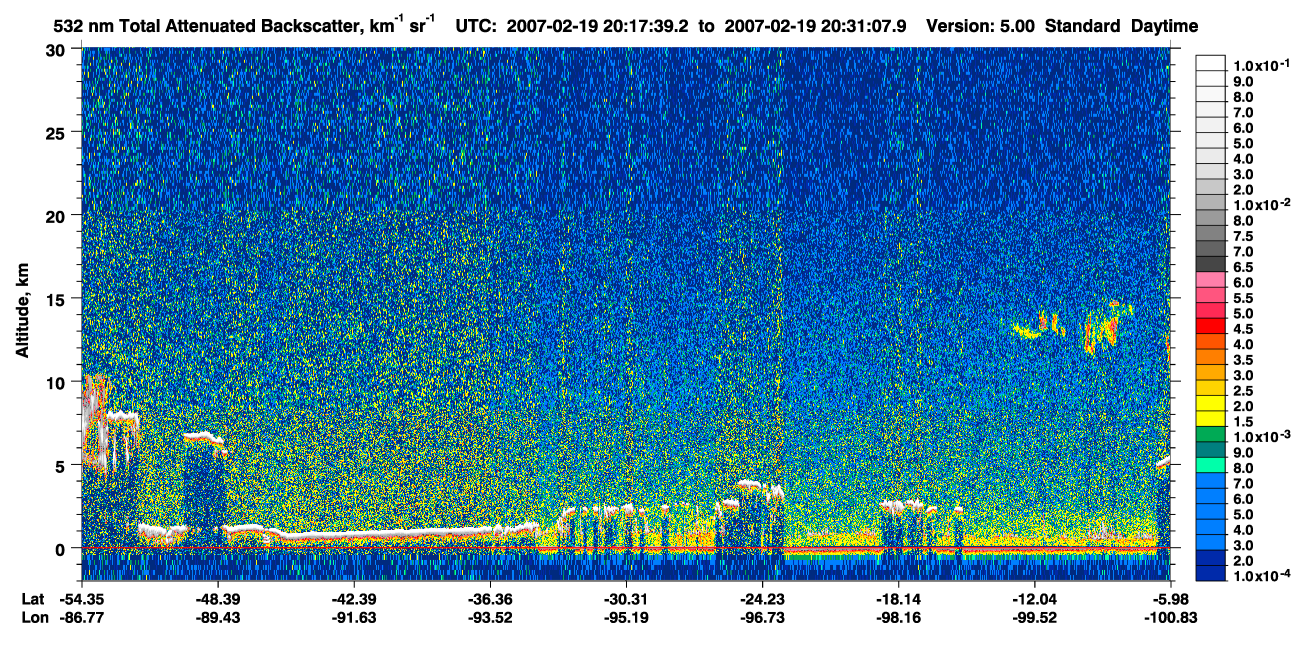
Task: Click the latitude value -48.39
Action: coord(218,598)
